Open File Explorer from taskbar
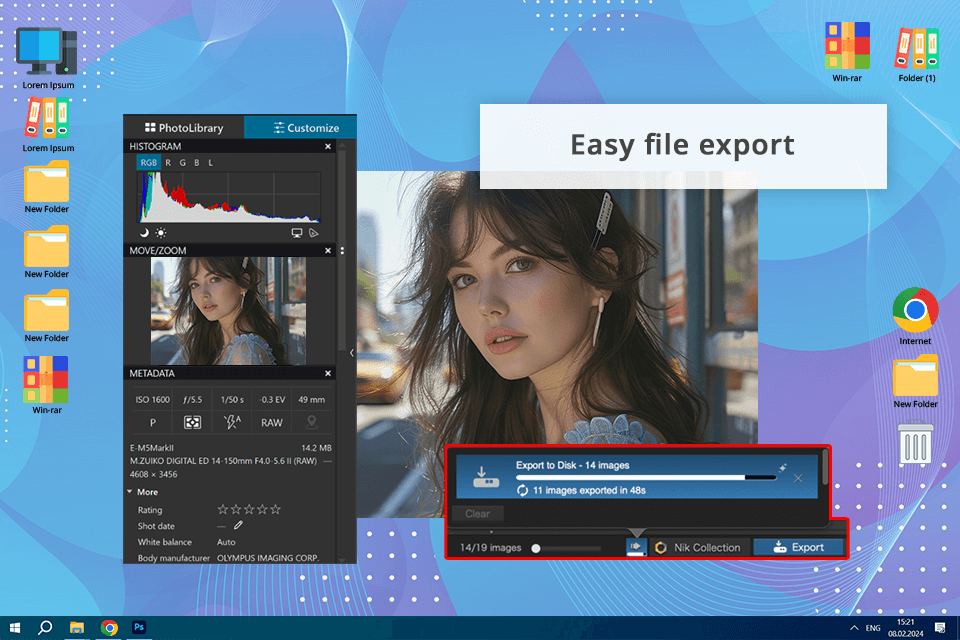 tap(77, 628)
